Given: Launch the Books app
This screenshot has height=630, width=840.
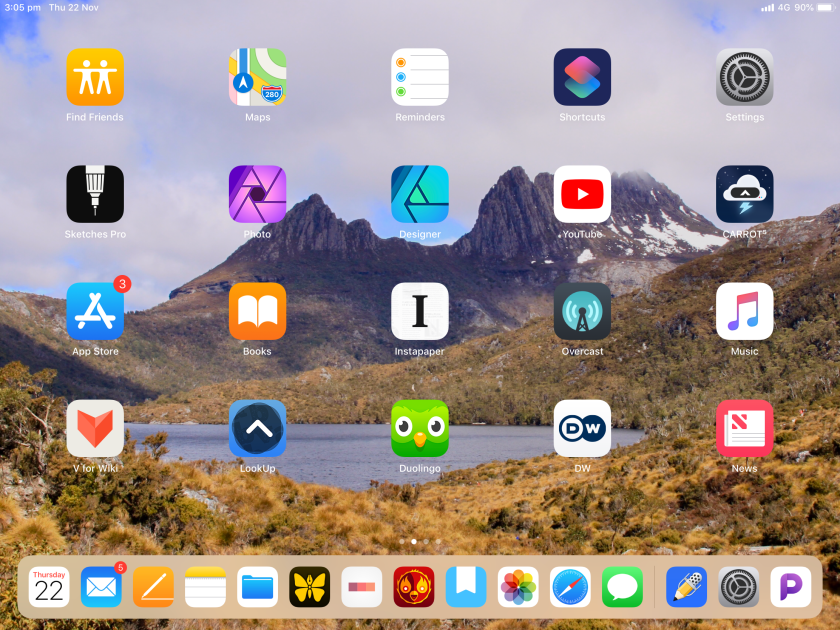Looking at the screenshot, I should (x=257, y=311).
